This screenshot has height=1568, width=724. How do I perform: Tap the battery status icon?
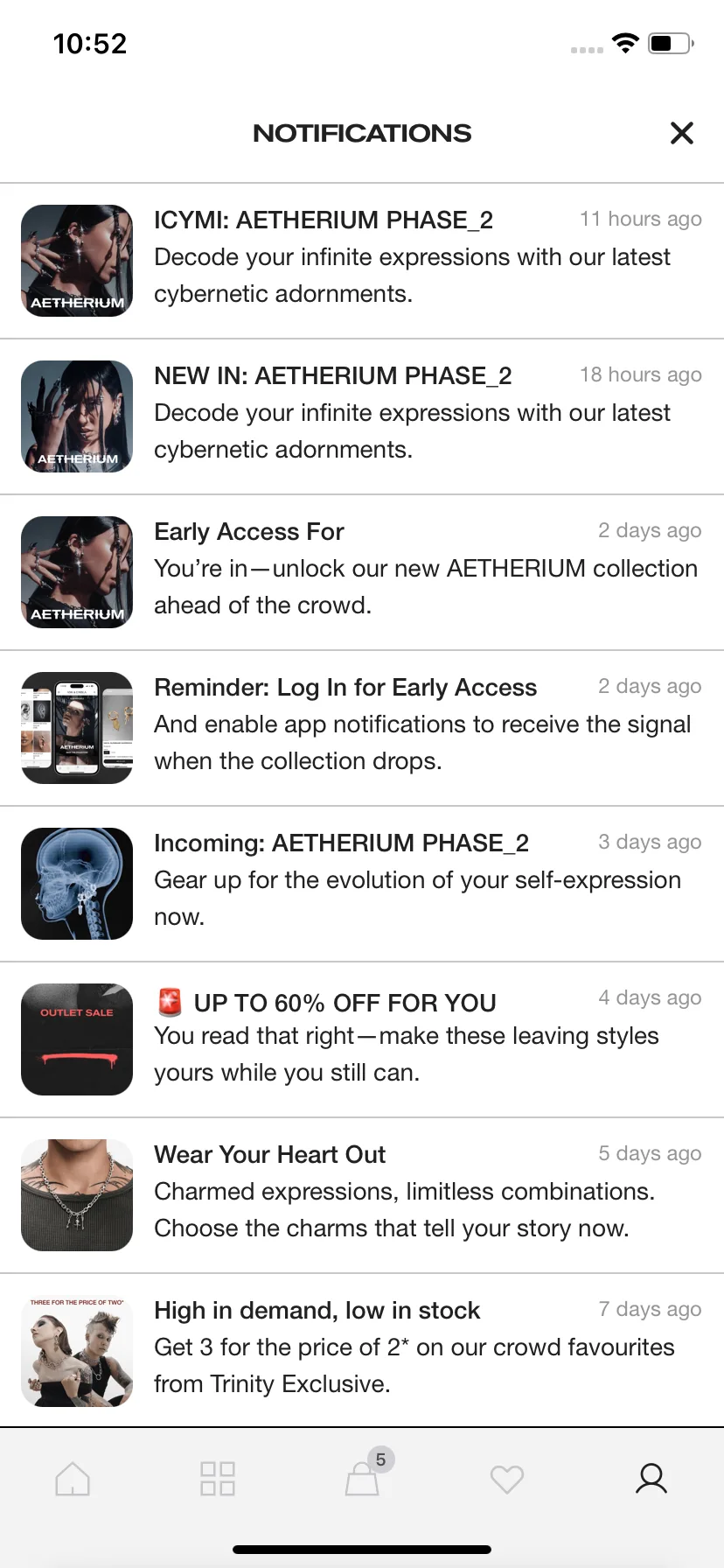(670, 43)
